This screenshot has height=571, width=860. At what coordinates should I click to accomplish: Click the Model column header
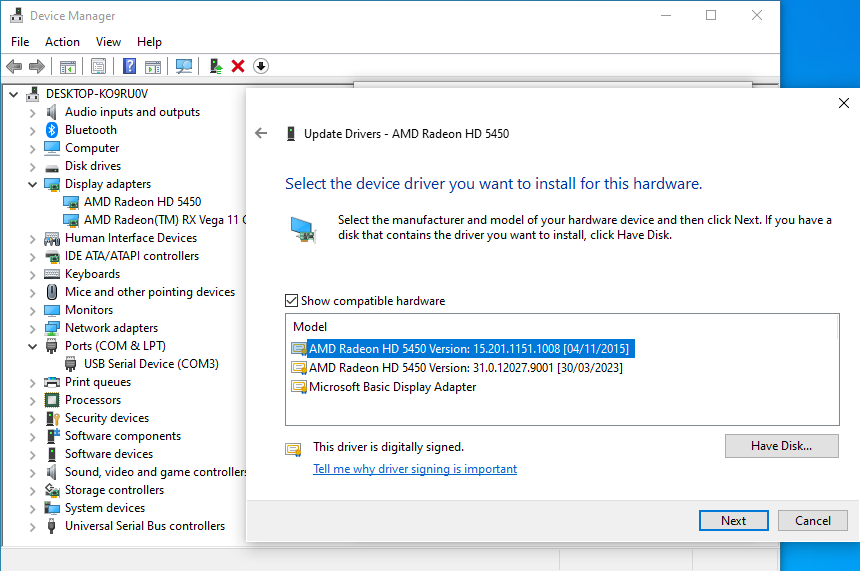point(310,327)
